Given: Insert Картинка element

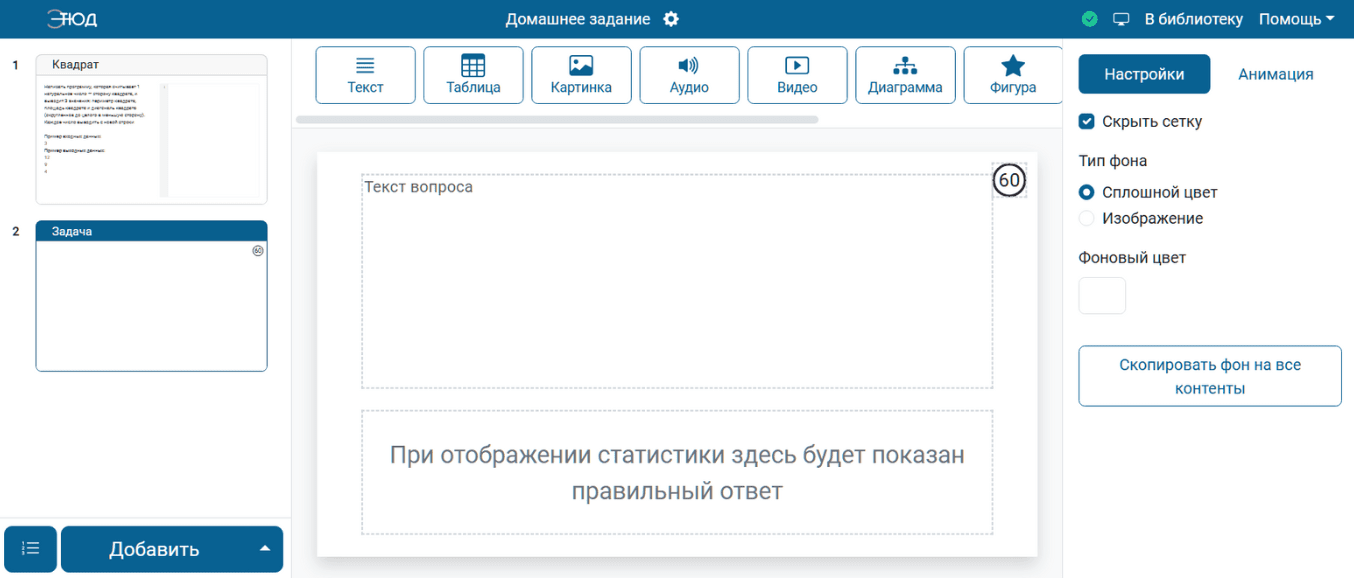Looking at the screenshot, I should [x=581, y=75].
